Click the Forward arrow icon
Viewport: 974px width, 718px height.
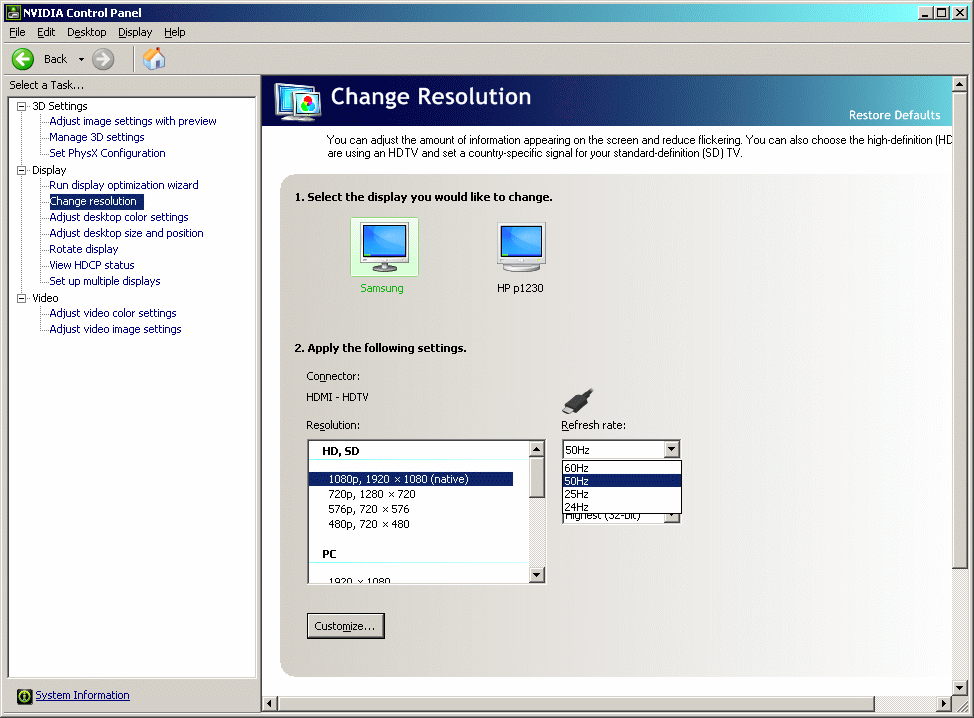pos(103,60)
